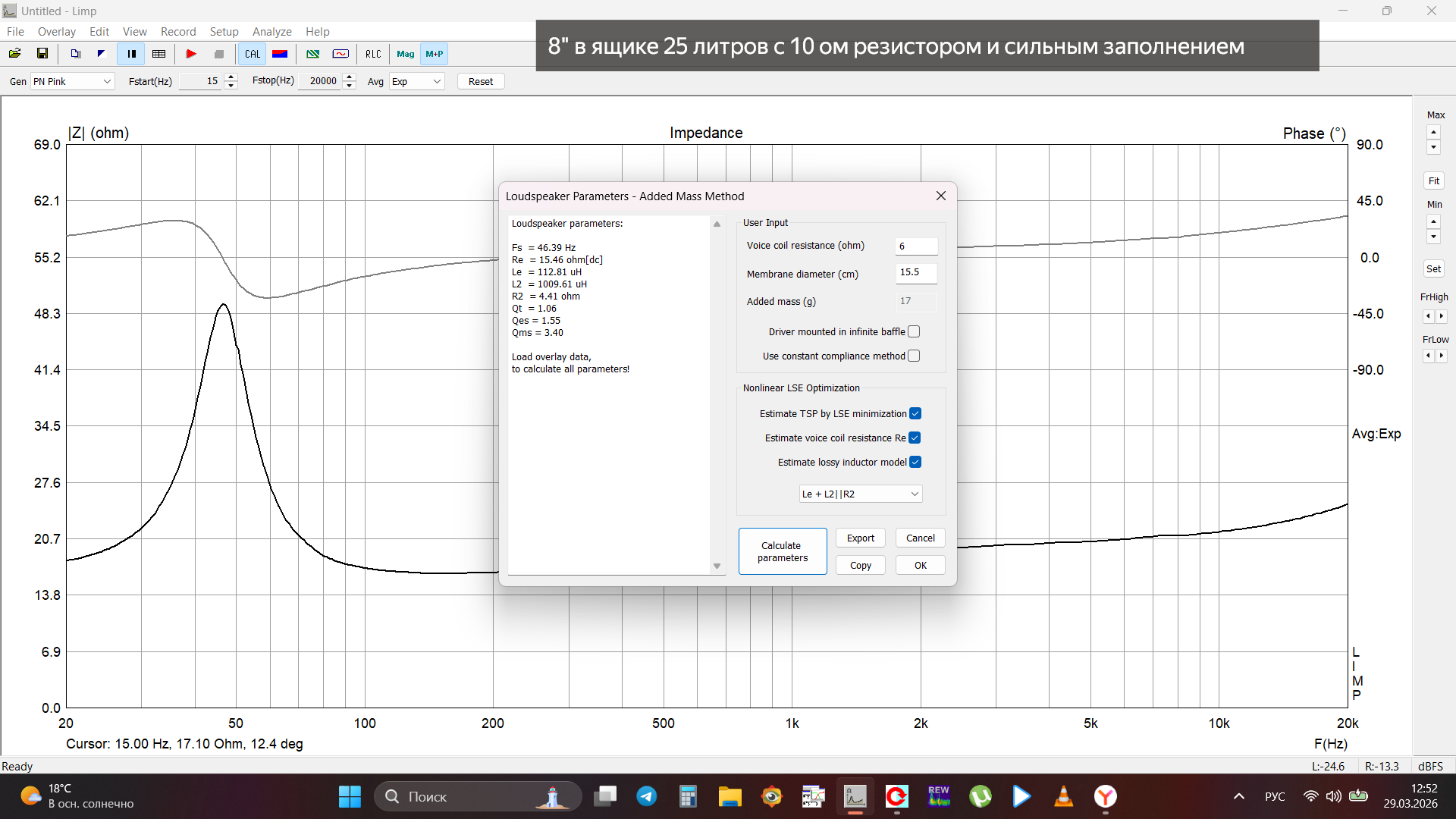Viewport: 1456px width, 819px height.
Task: Toggle the CAL calibration toolbar button
Action: click(253, 54)
